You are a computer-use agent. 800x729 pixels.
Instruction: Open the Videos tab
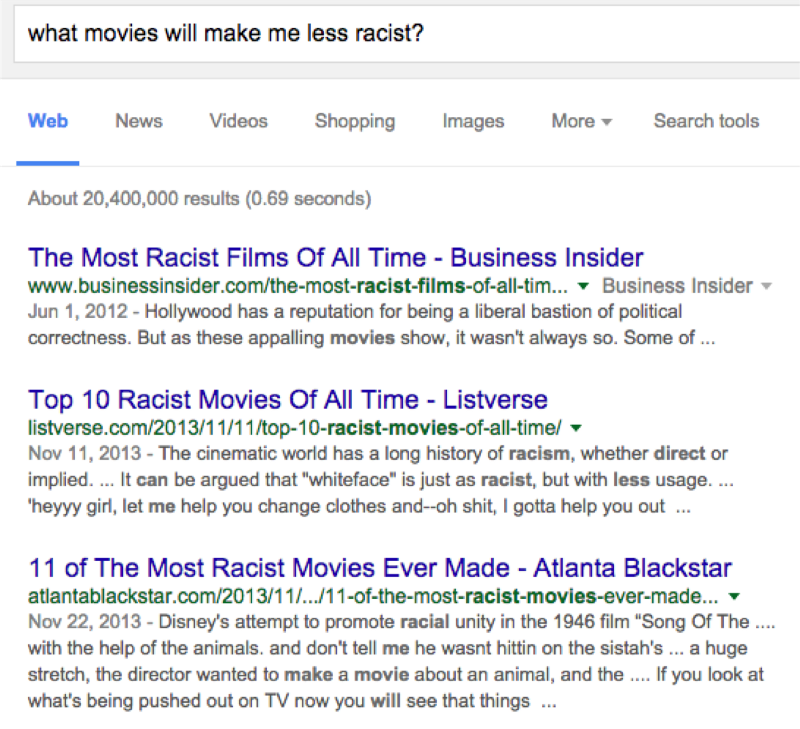(238, 121)
